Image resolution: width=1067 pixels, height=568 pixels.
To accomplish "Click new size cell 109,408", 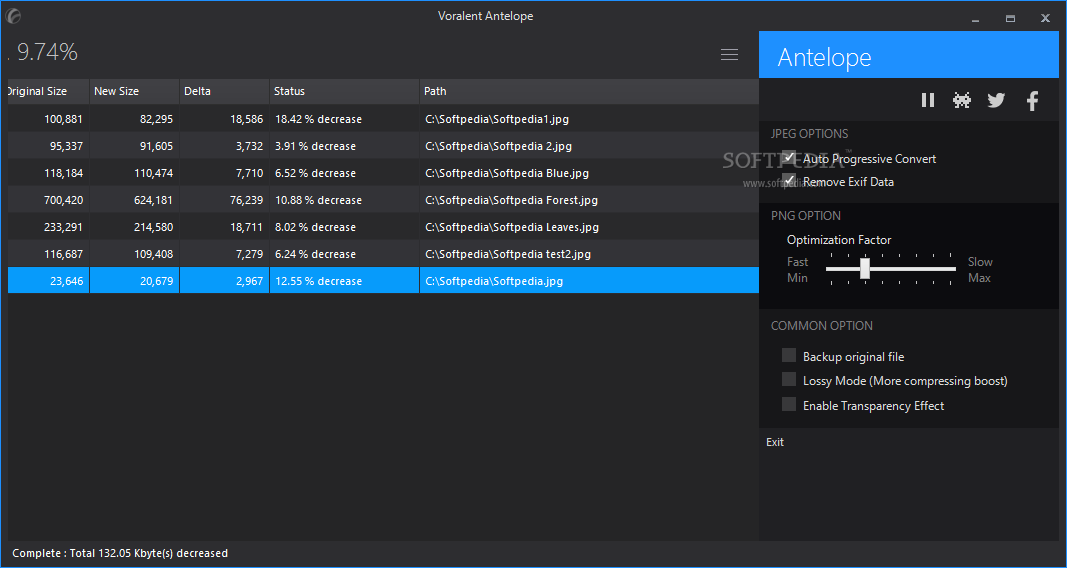I will (135, 254).
